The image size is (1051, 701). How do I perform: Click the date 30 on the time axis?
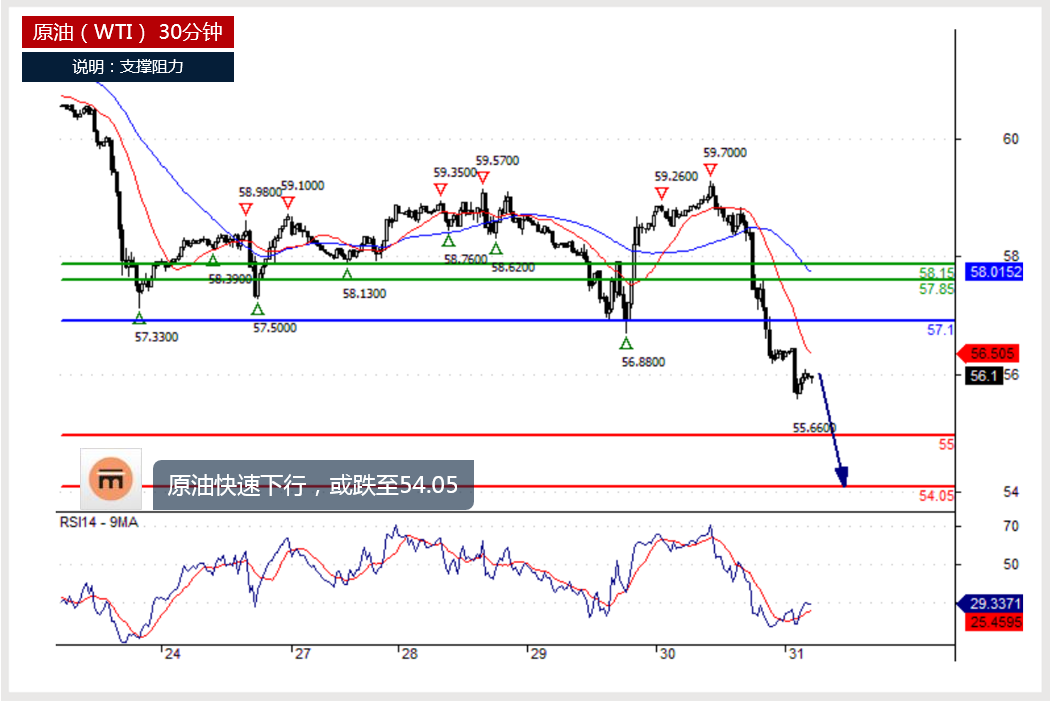pos(667,653)
